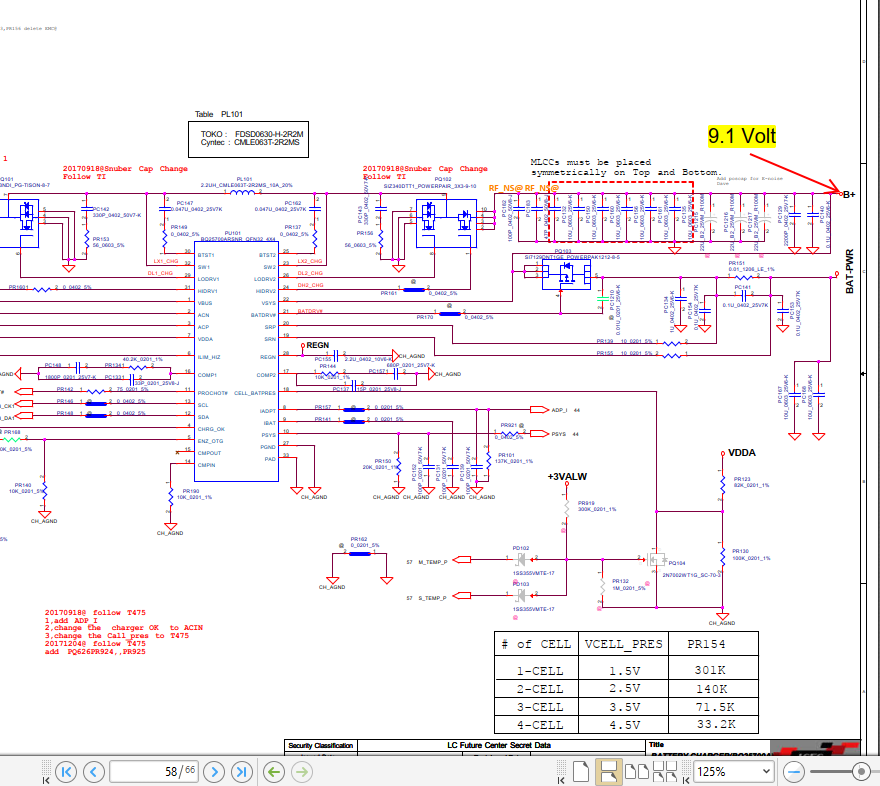Click the 'PROCHOT#' pin label
This screenshot has width=880, height=786.
(213, 393)
